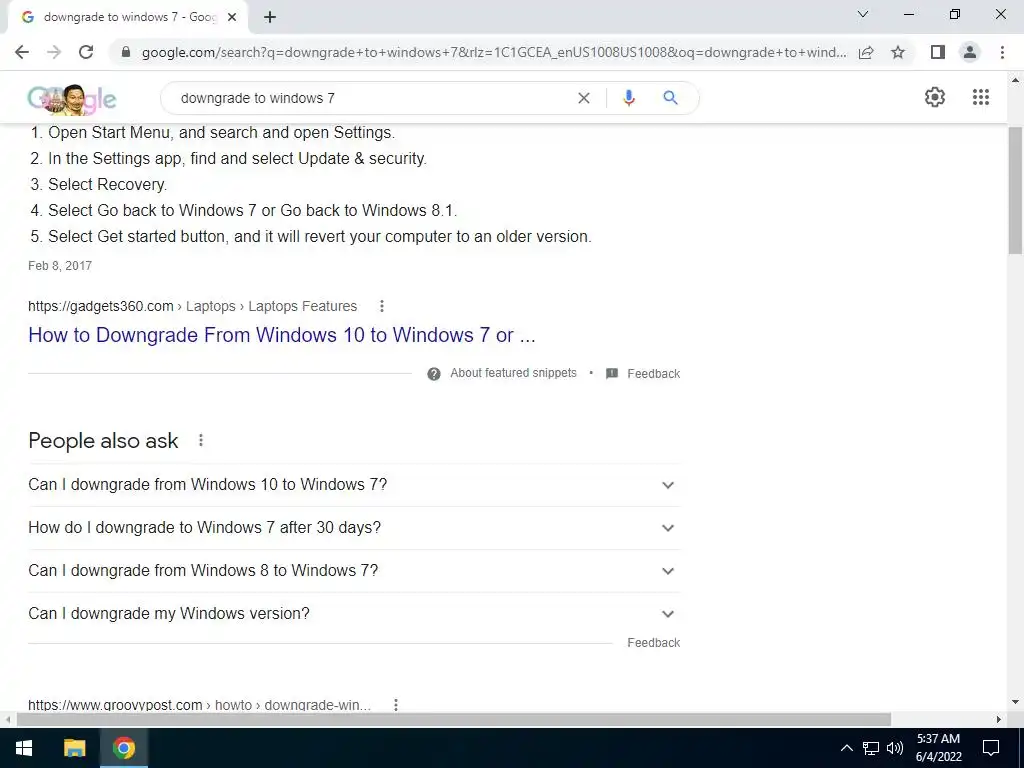Click the scroll-right arrow of horizontal scrollbar
The width and height of the screenshot is (1024, 768).
pyautogui.click(x=999, y=719)
